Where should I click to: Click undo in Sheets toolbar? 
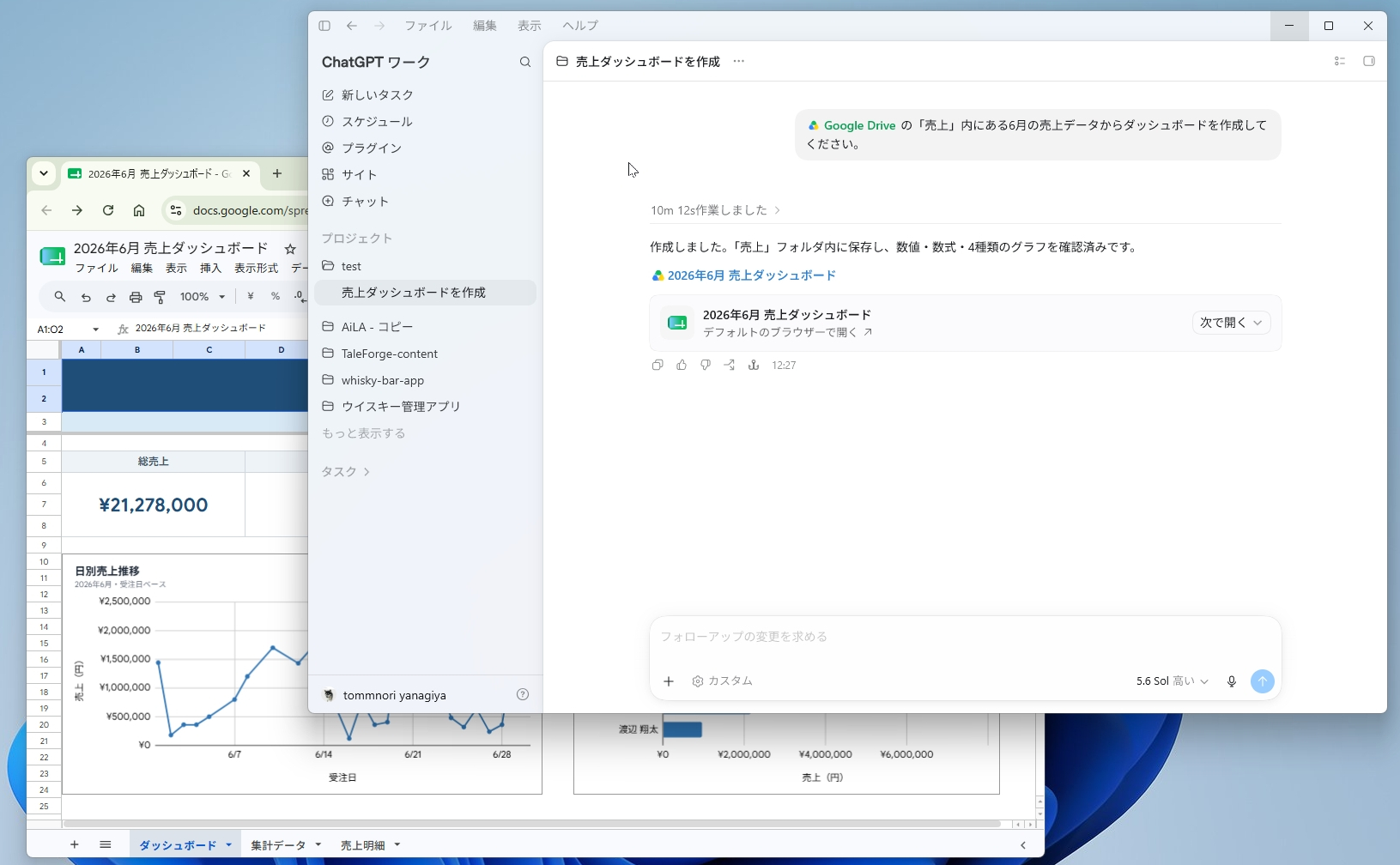[x=86, y=297]
